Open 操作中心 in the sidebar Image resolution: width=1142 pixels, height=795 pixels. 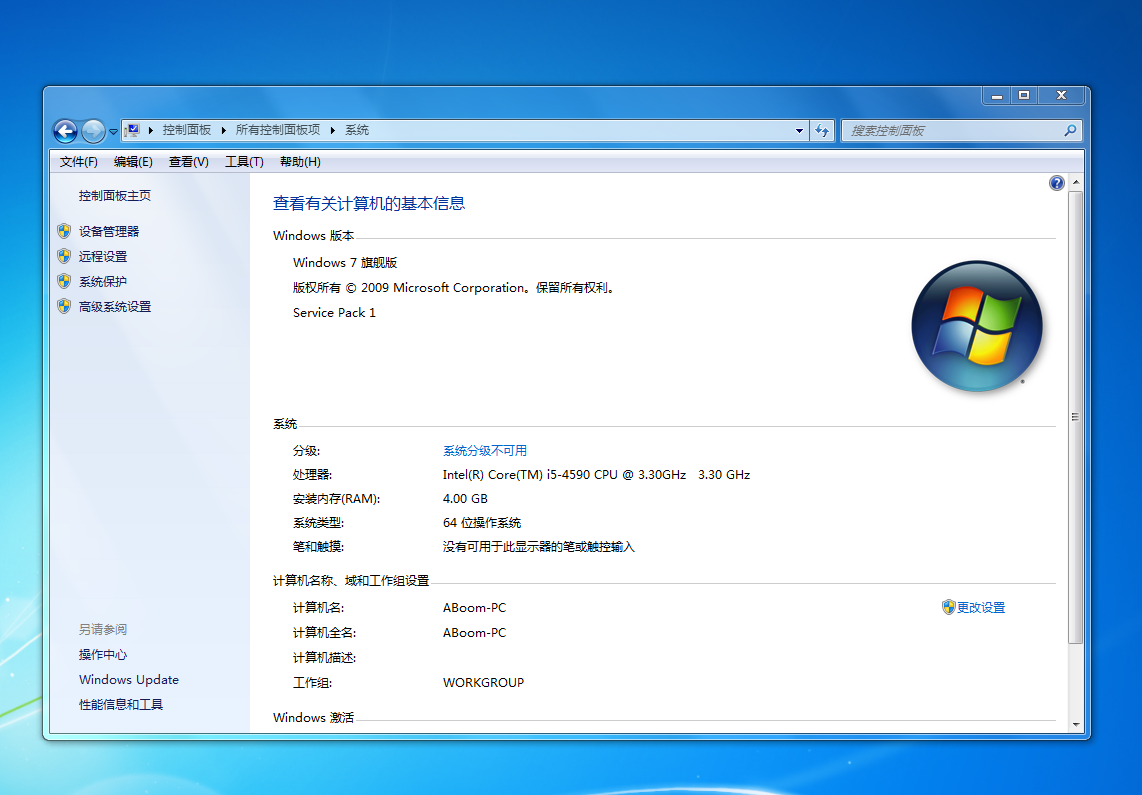click(x=103, y=654)
